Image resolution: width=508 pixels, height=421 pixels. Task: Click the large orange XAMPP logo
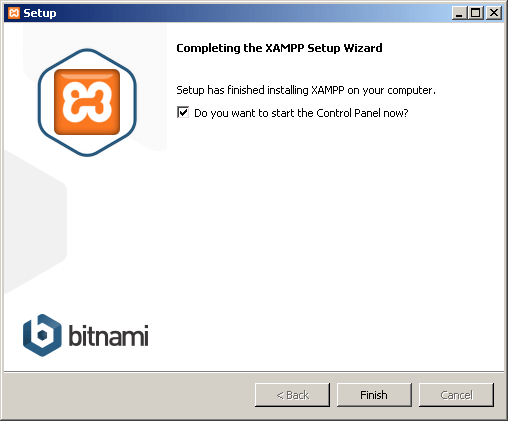pyautogui.click(x=87, y=102)
